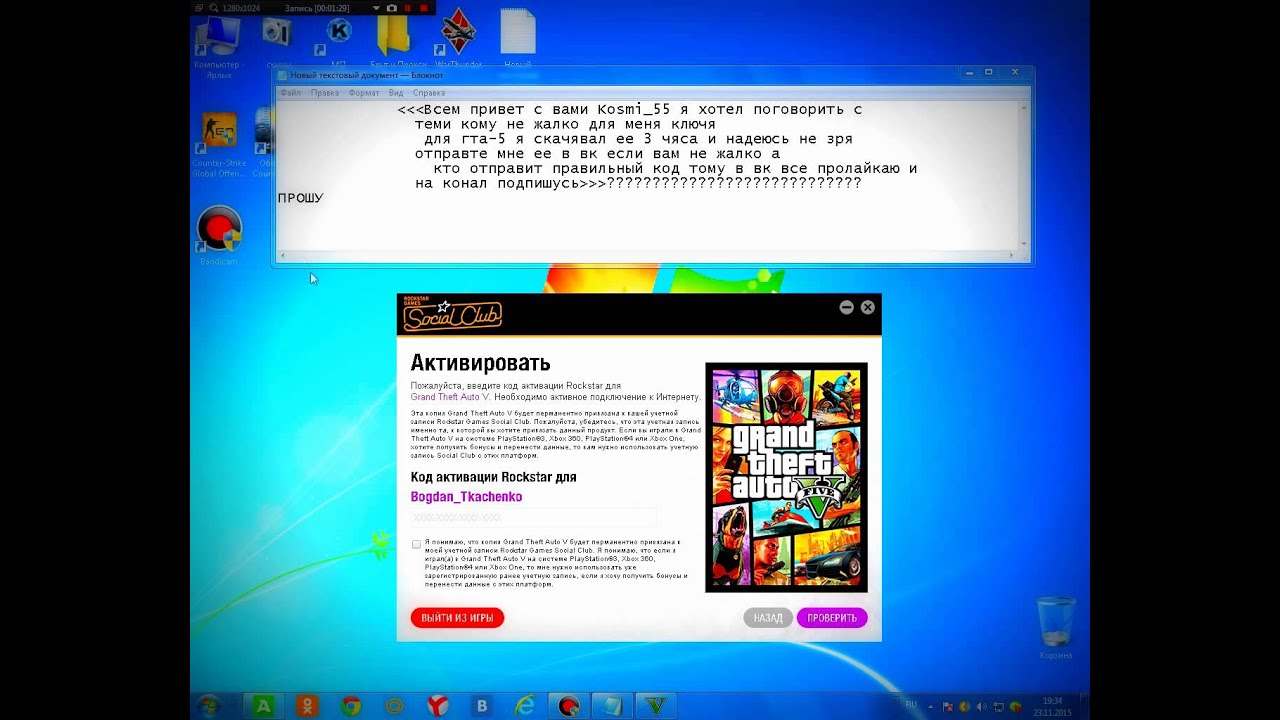Click Bandicam screenshot camera icon
Viewport: 1280px width, 720px height.
pos(391,7)
